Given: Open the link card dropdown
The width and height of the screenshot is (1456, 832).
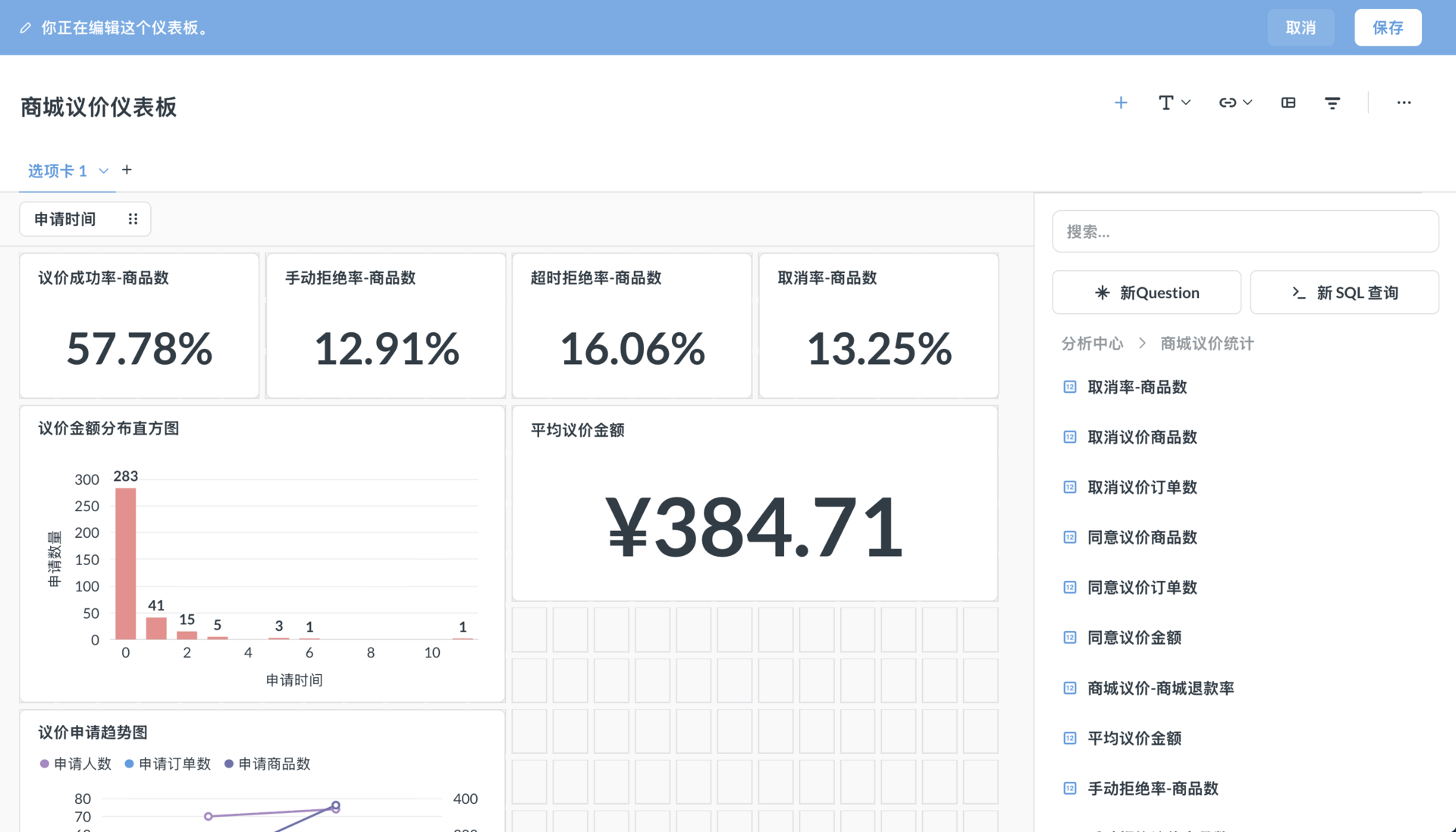Looking at the screenshot, I should (x=1235, y=102).
